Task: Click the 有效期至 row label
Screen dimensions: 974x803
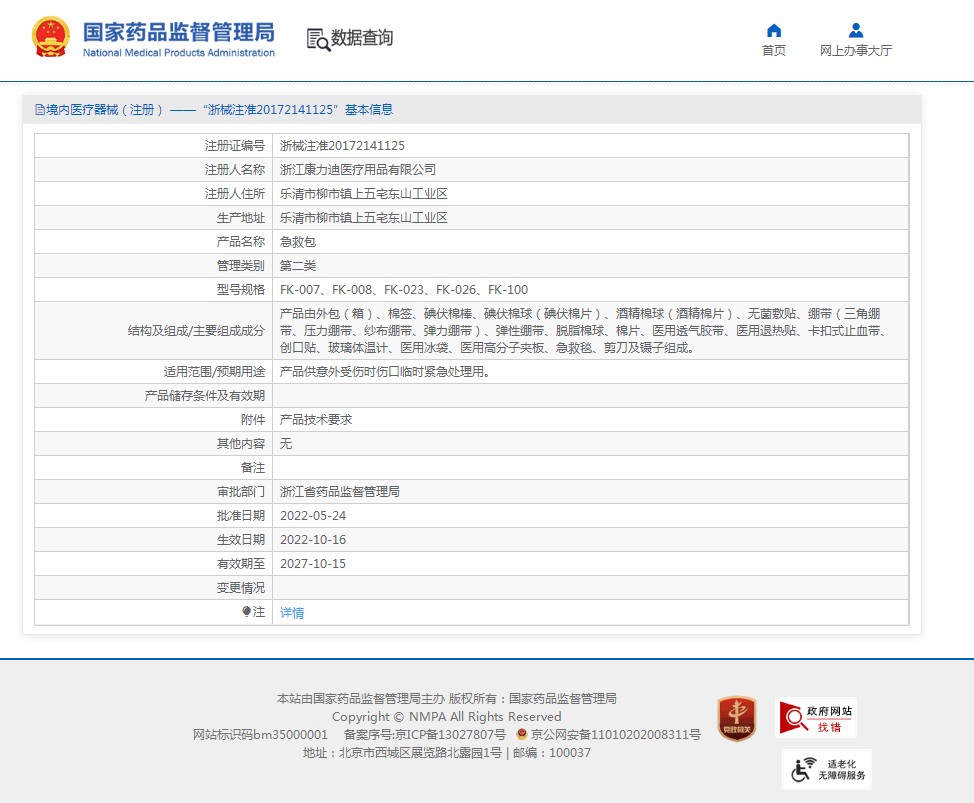Action: pyautogui.click(x=240, y=564)
